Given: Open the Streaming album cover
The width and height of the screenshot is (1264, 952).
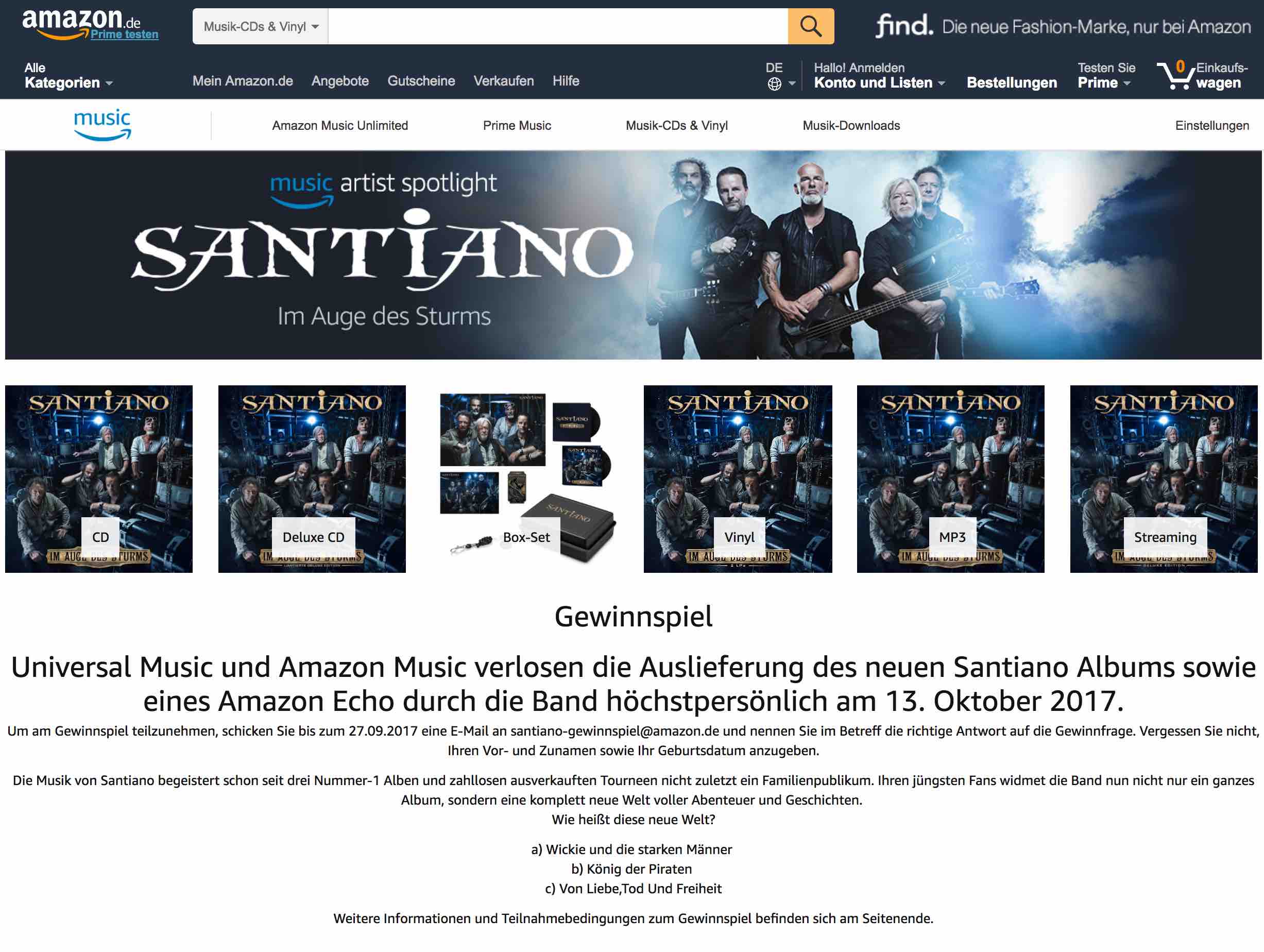Looking at the screenshot, I should tap(1164, 479).
